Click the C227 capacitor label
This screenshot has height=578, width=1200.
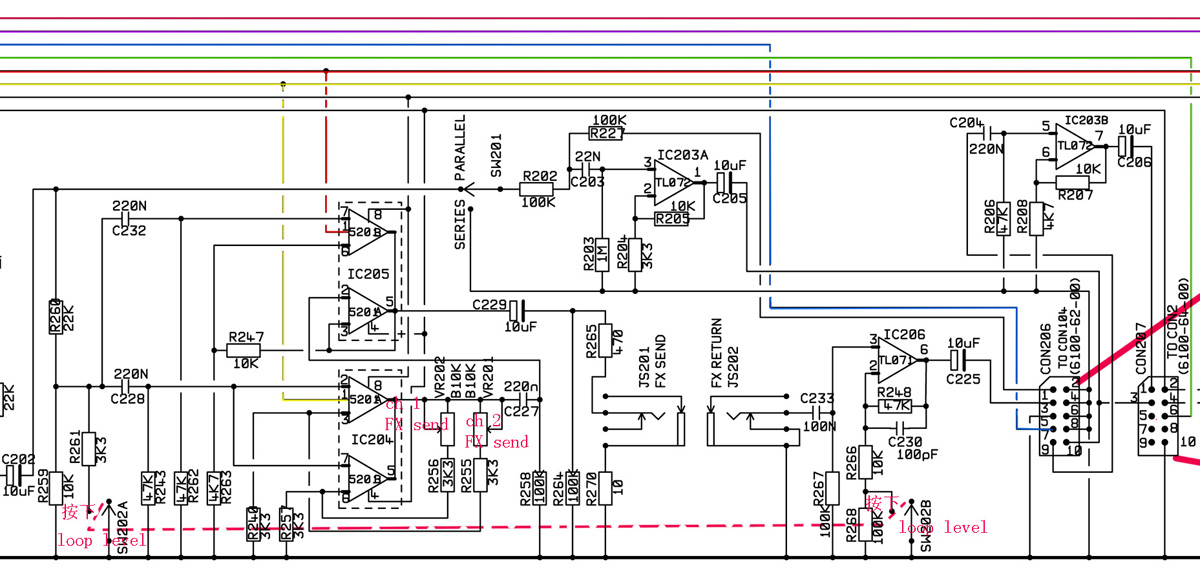click(x=521, y=410)
